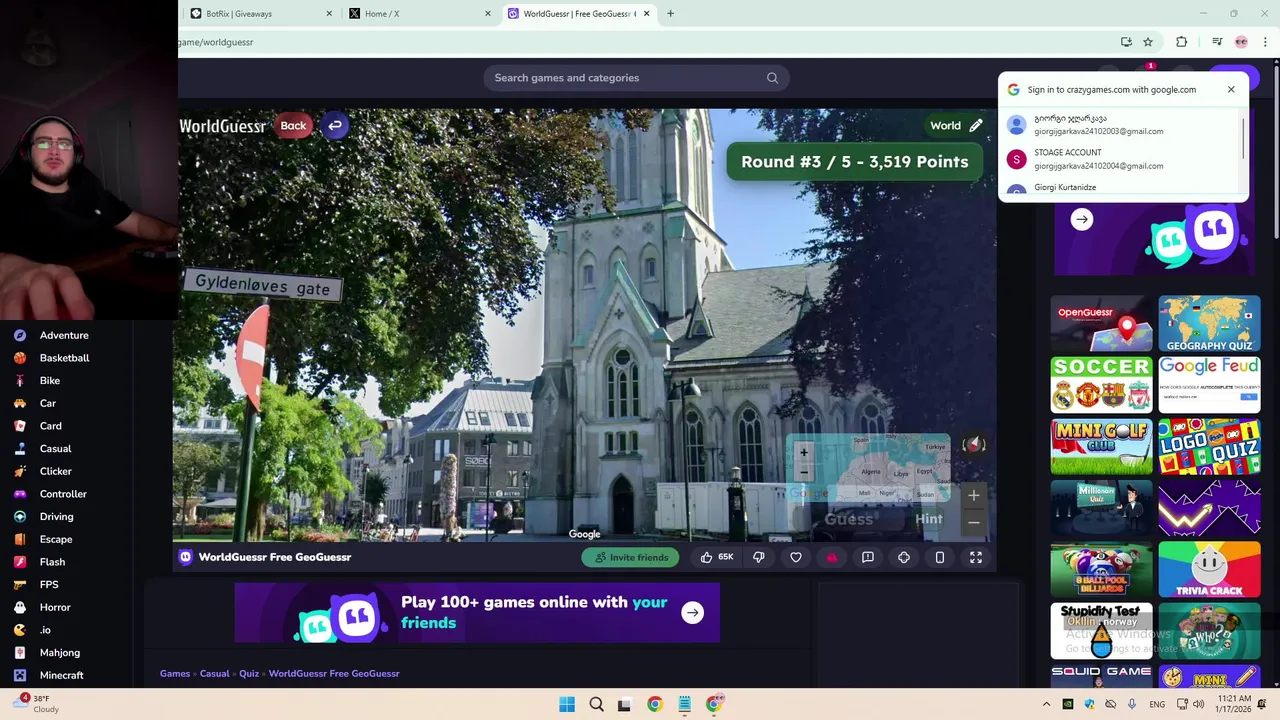1280x720 pixels.
Task: Open the Trivia Crack game thumbnail
Action: [1209, 569]
